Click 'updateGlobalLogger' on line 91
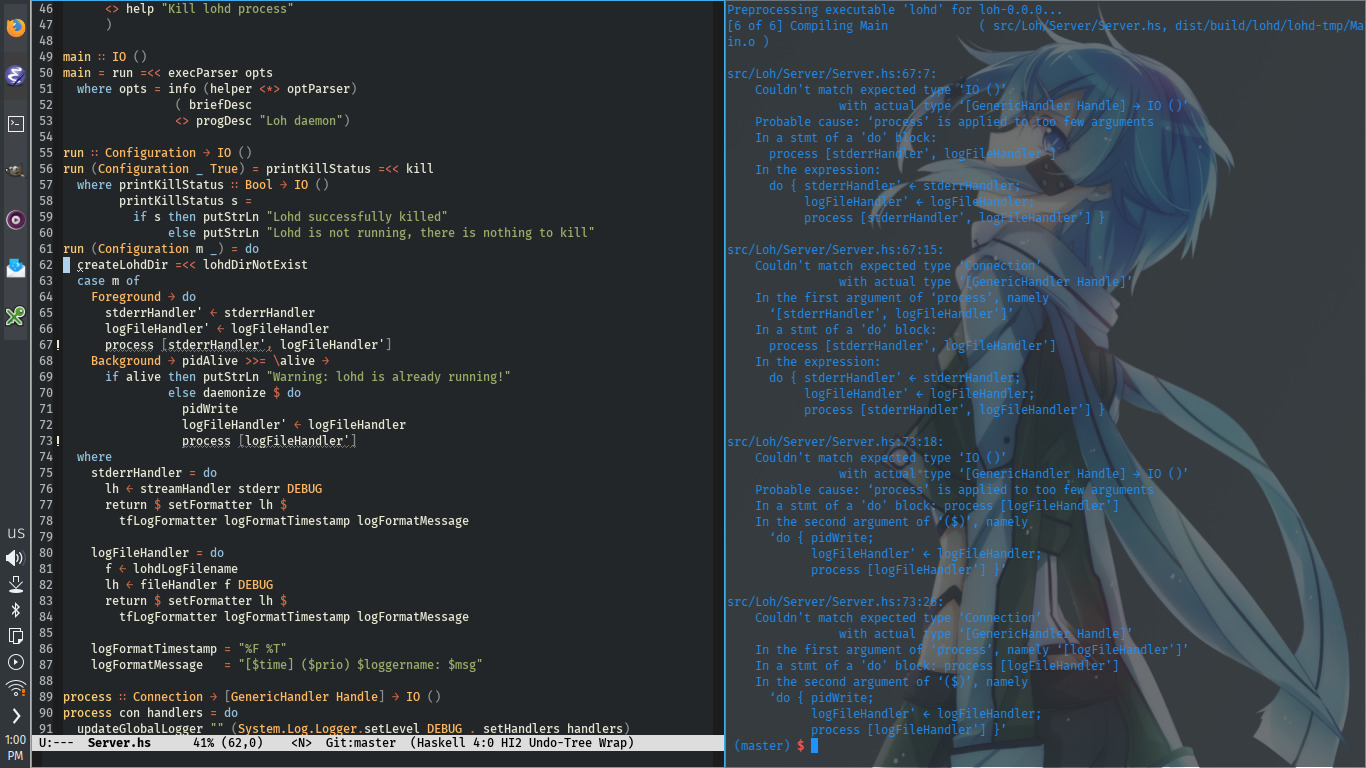This screenshot has height=768, width=1366. click(x=140, y=729)
